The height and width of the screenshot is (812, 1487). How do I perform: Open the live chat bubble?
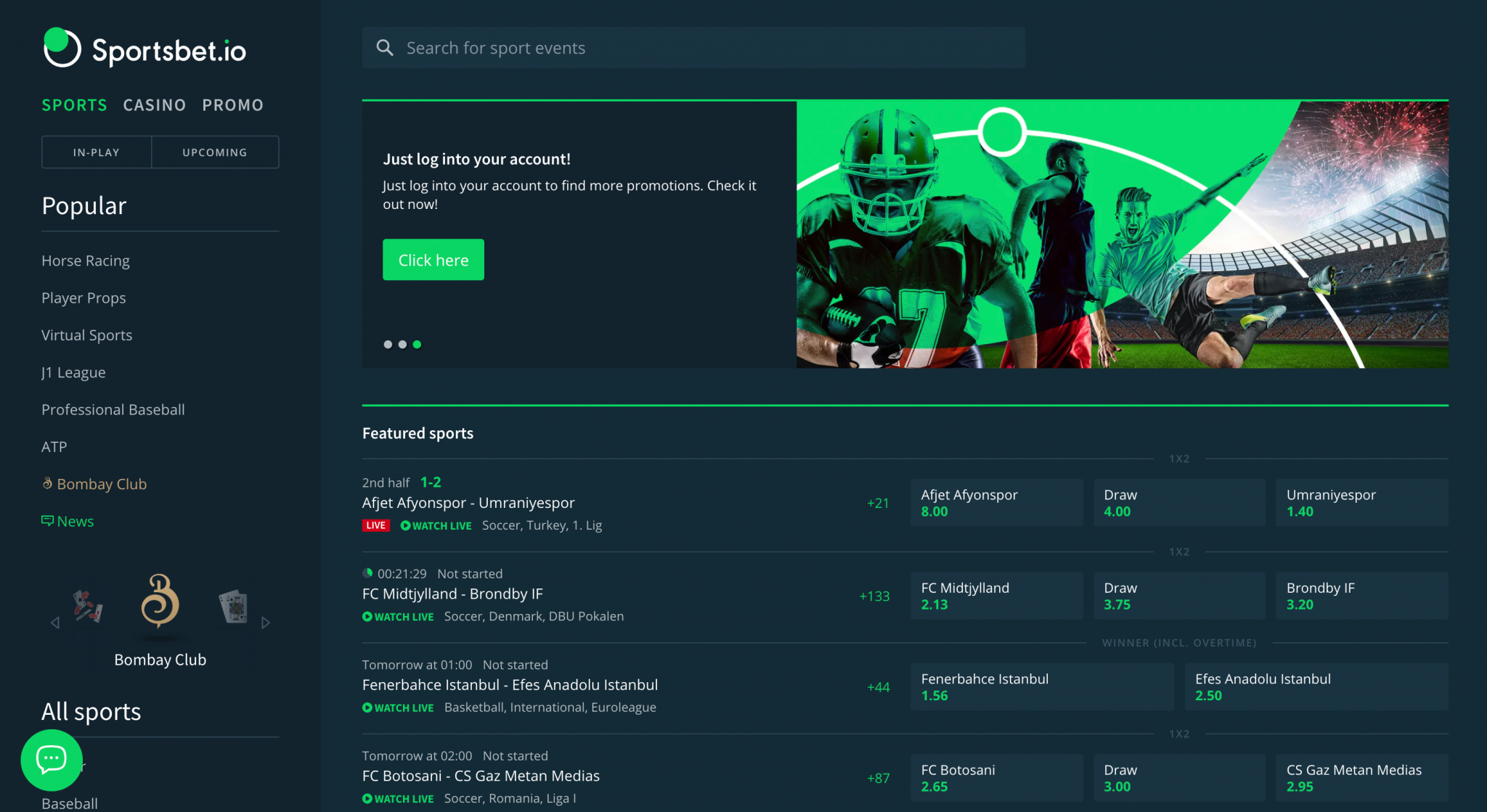tap(52, 760)
